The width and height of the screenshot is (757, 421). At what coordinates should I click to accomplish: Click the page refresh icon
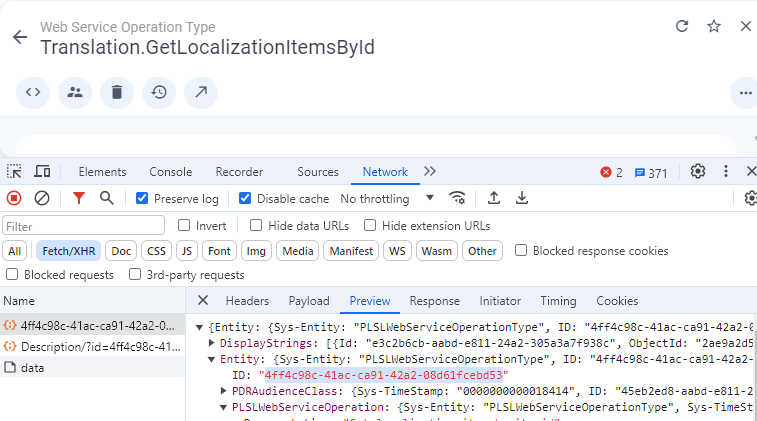point(682,26)
